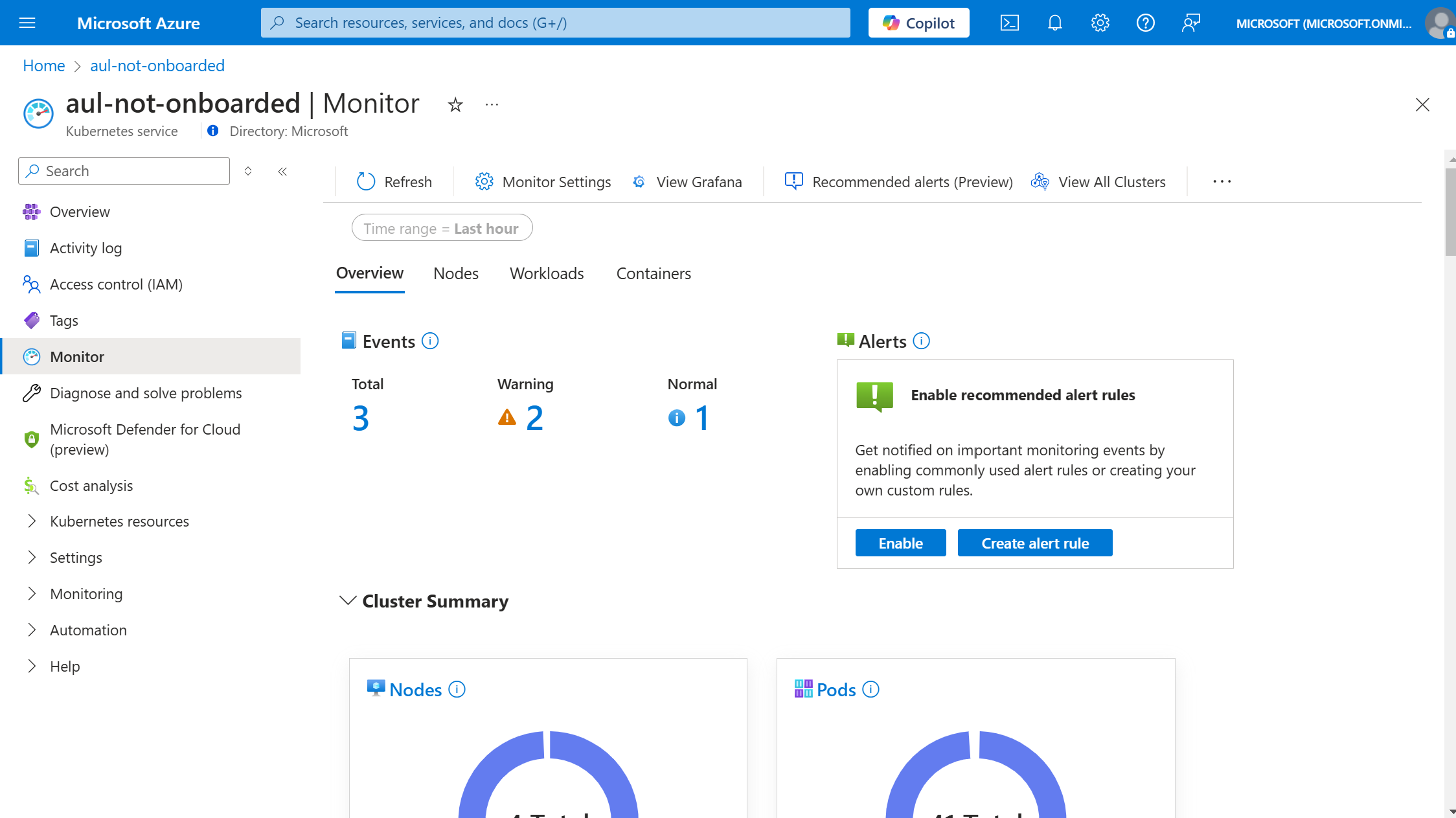Select Workloads tab in overview
The height and width of the screenshot is (818, 1456).
click(547, 272)
